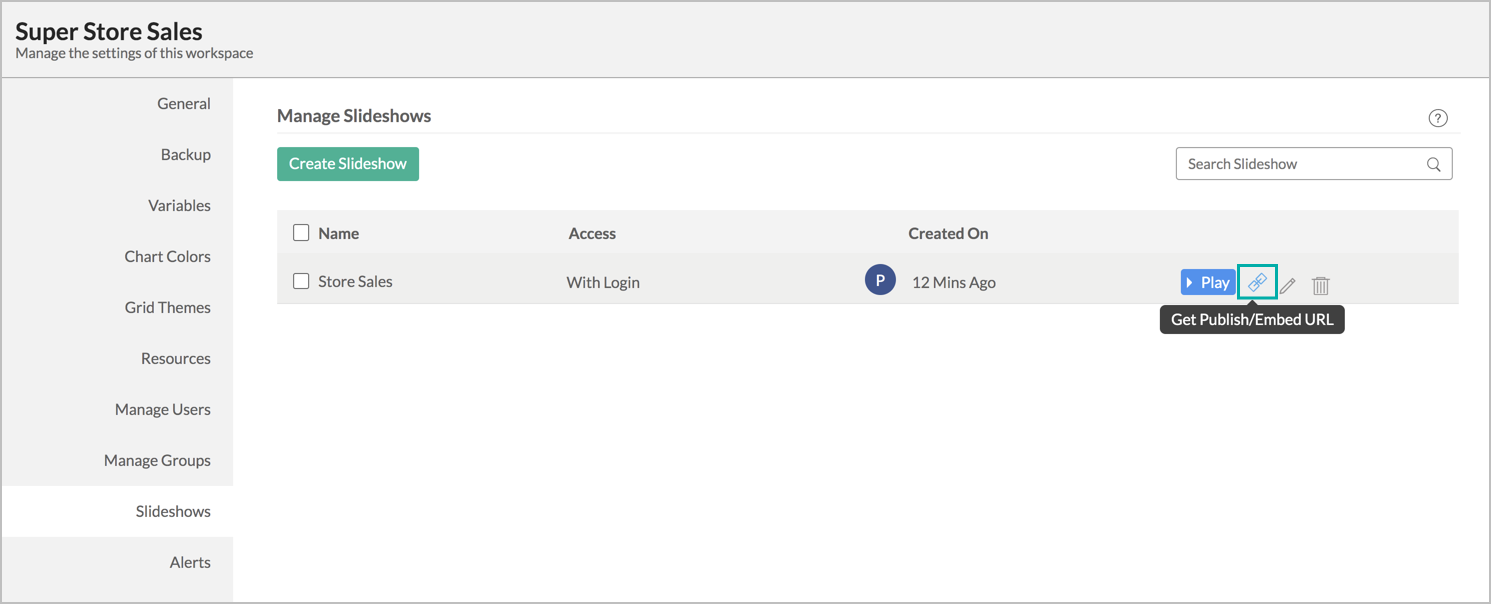Check the Store Sales row checkbox
This screenshot has height=604, width=1491.
click(301, 281)
